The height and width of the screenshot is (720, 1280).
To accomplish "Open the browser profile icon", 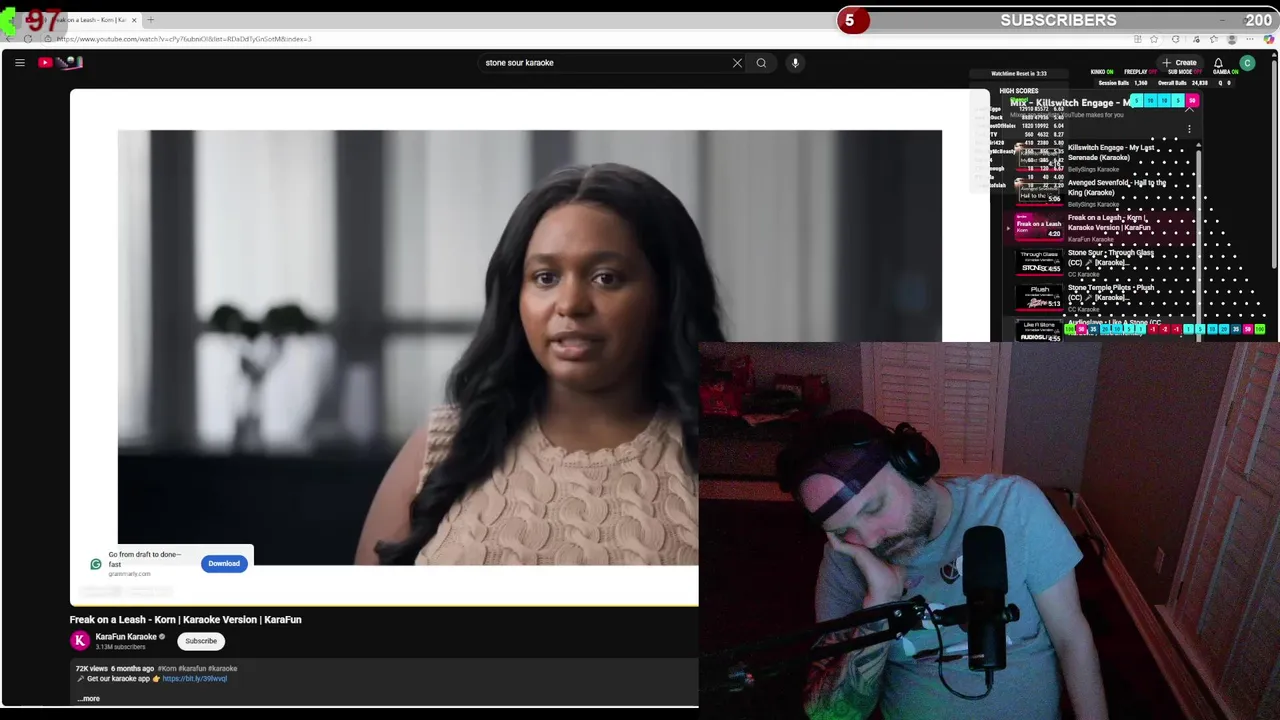I will coord(1232,39).
